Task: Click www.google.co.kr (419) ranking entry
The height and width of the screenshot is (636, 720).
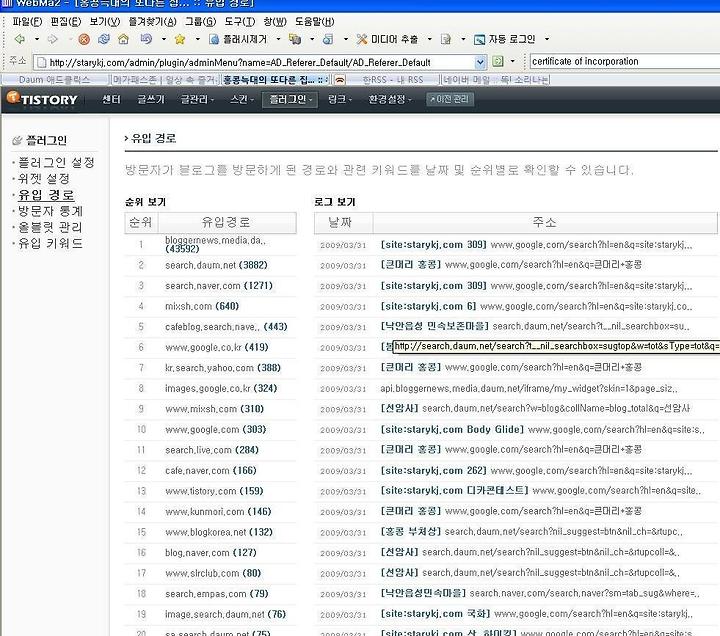Action: coord(217,347)
